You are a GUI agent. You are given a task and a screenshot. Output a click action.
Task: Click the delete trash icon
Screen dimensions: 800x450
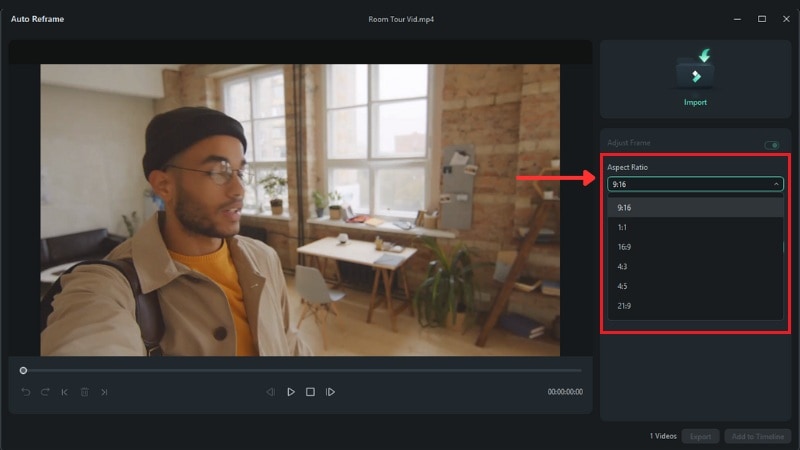[85, 392]
